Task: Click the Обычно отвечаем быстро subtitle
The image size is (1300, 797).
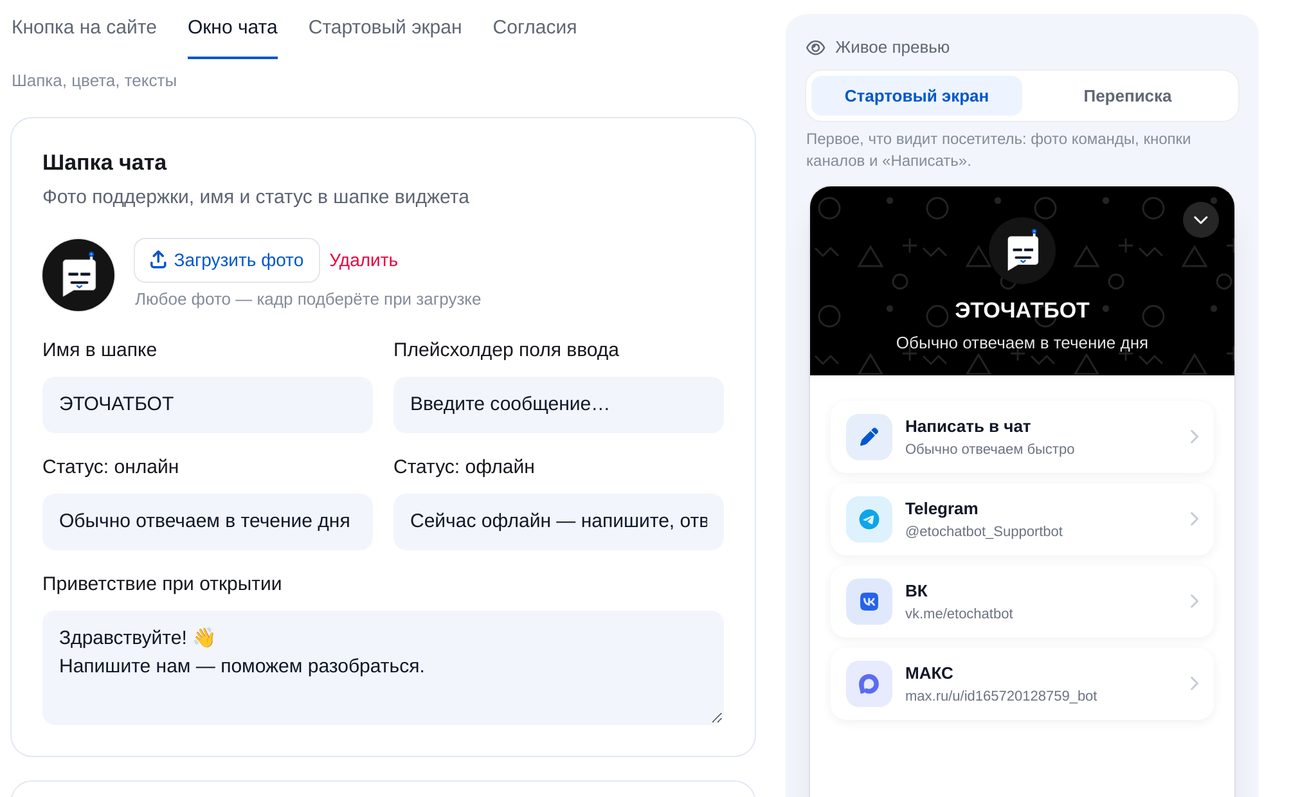Action: coord(990,449)
